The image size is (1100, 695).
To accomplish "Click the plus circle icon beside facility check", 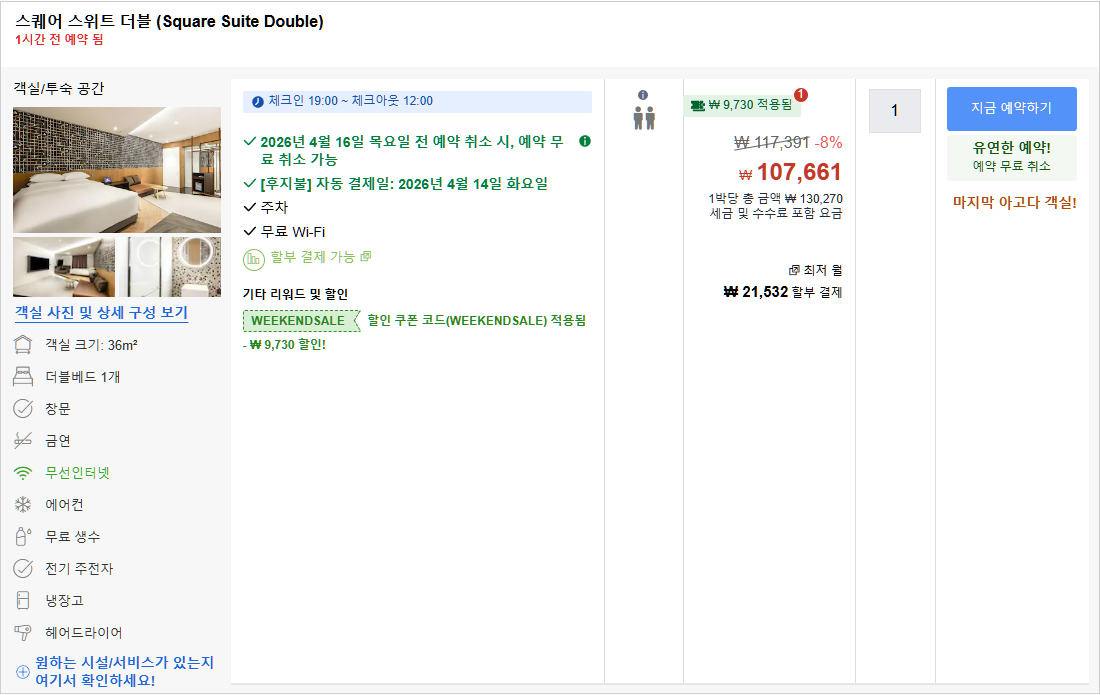I will coord(23,671).
